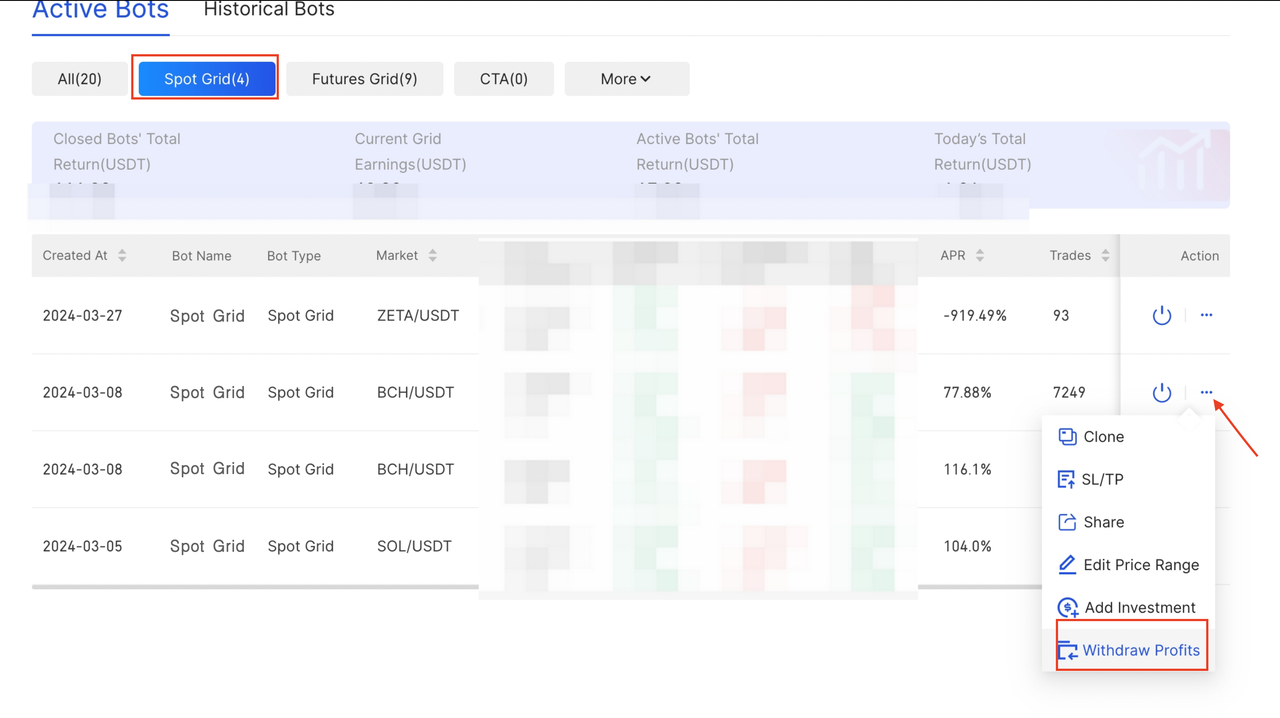
Task: Click three-dot icon on 77.88% BCH/USDT row
Action: (1206, 392)
